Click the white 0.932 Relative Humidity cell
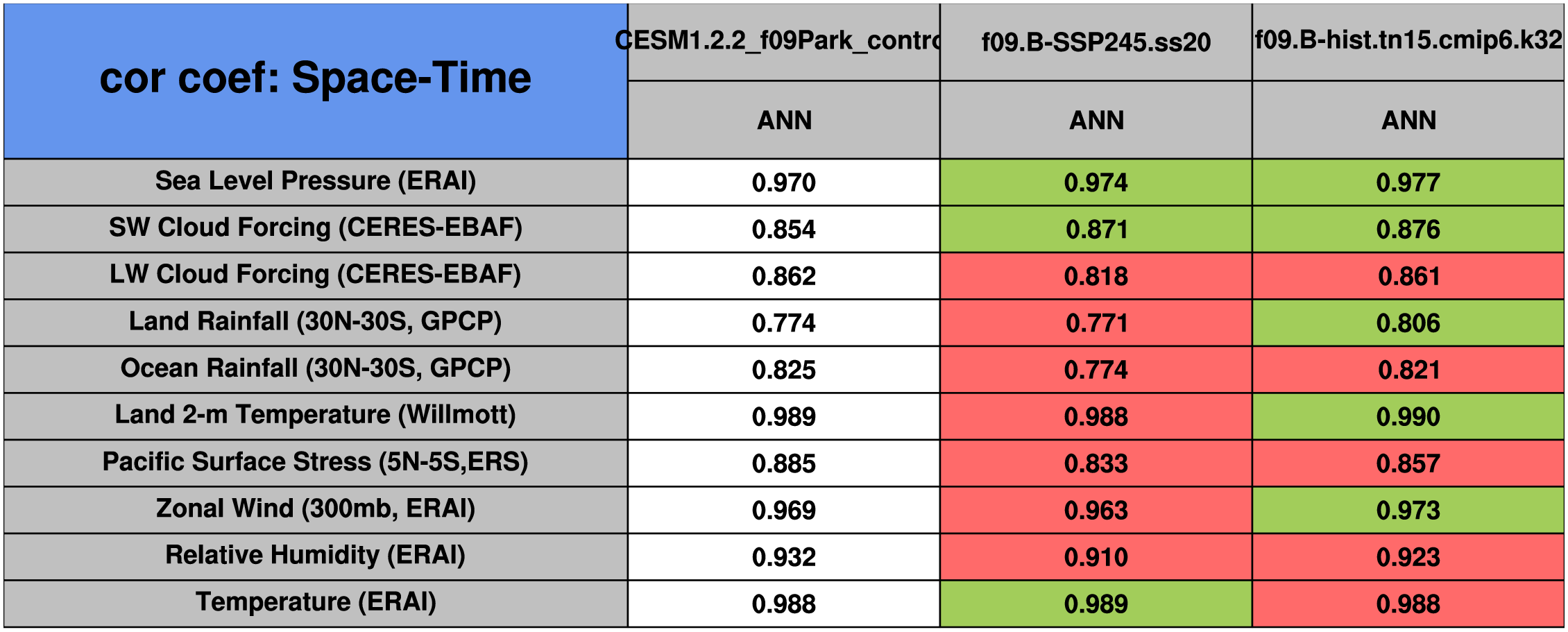The width and height of the screenshot is (1568, 632). 783,557
